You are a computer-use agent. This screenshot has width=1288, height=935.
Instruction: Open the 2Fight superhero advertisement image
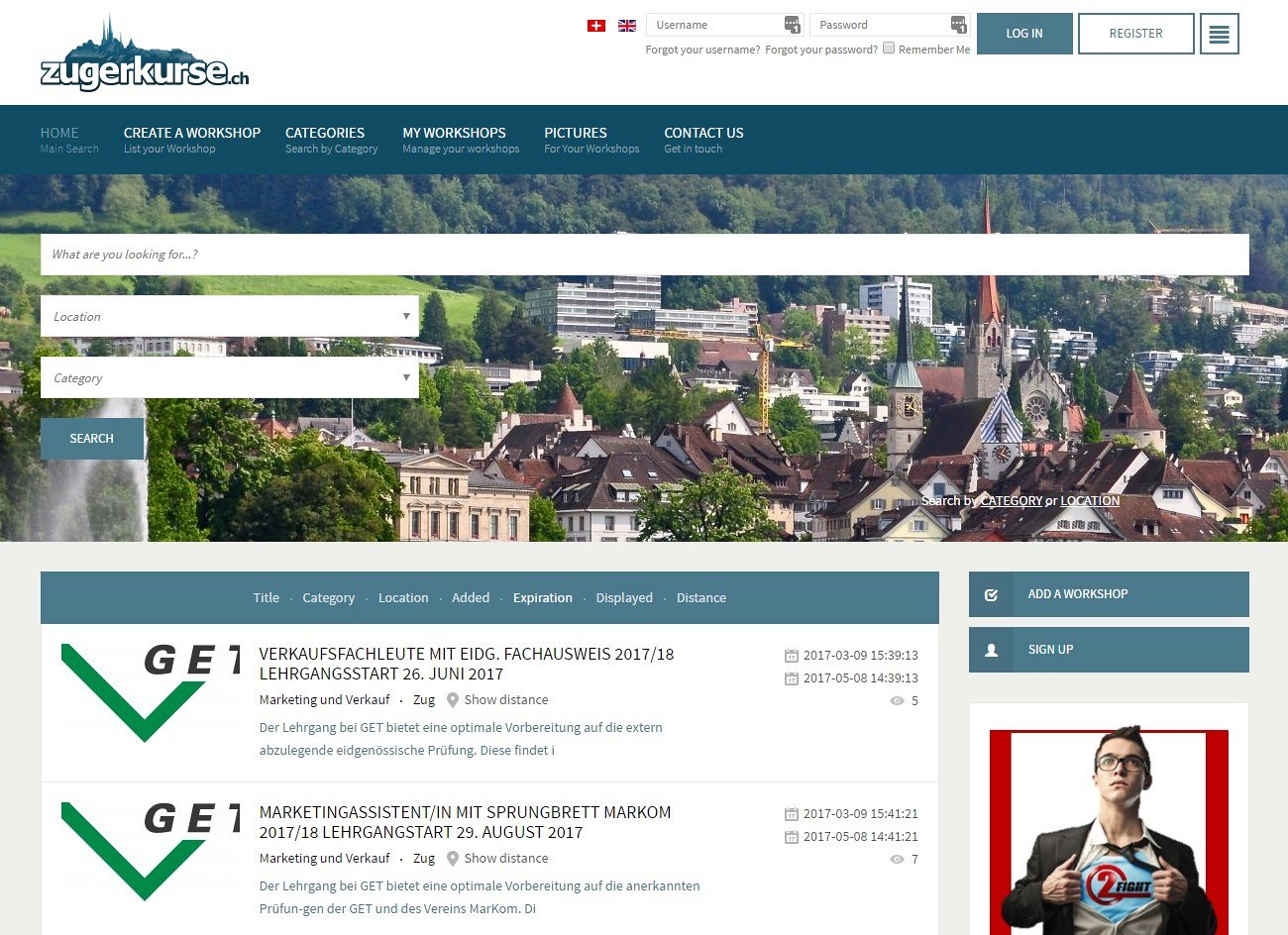tap(1109, 832)
